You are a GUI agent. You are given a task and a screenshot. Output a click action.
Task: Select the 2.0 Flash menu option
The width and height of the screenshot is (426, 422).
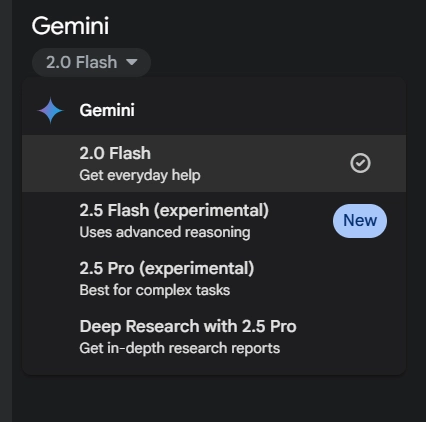point(214,163)
